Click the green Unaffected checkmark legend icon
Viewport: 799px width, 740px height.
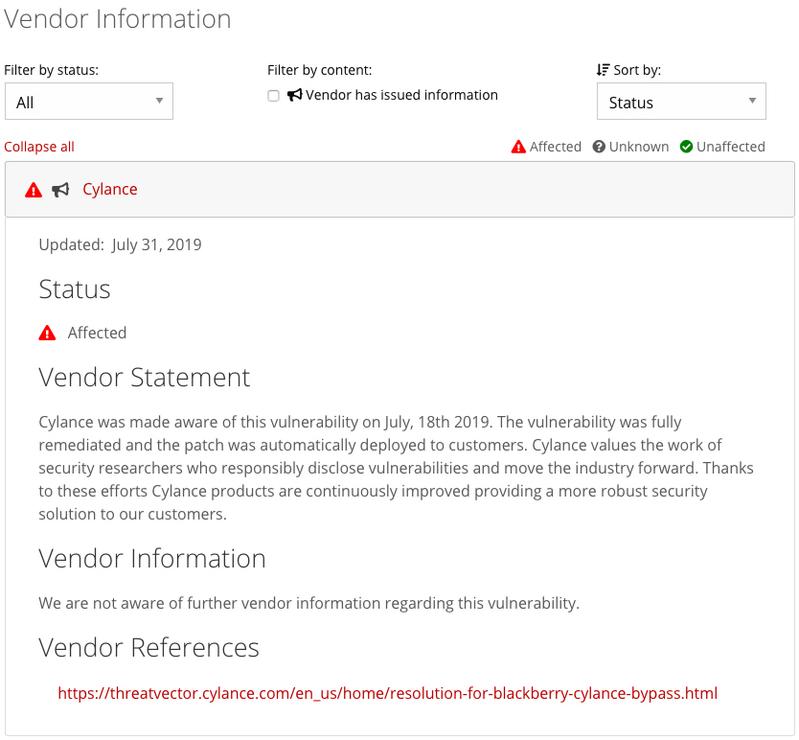[x=686, y=147]
